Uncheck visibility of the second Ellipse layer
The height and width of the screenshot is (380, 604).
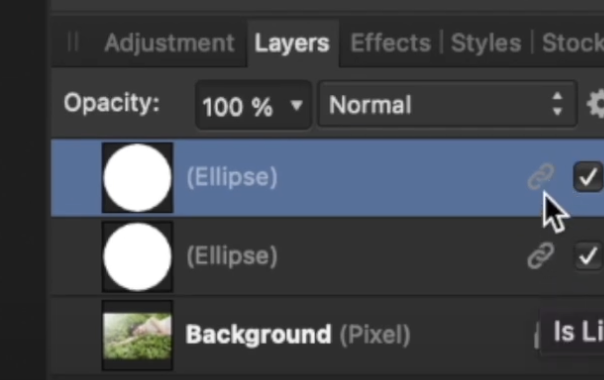pyautogui.click(x=588, y=256)
